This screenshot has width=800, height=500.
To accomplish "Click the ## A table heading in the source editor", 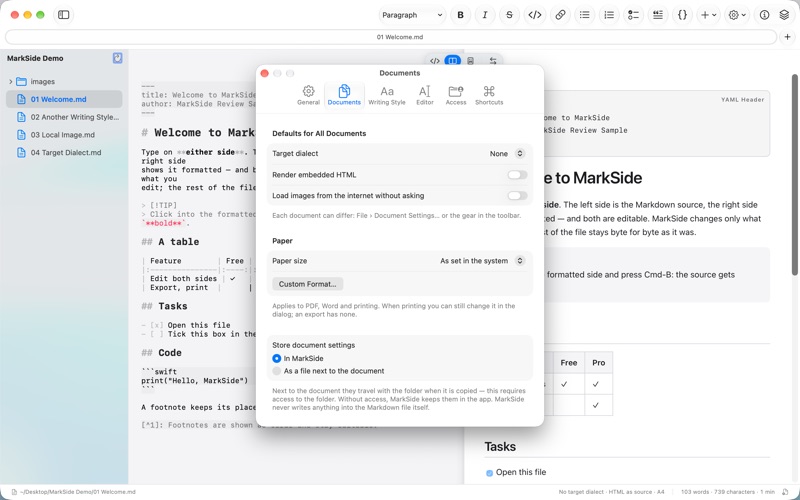I will tap(170, 242).
